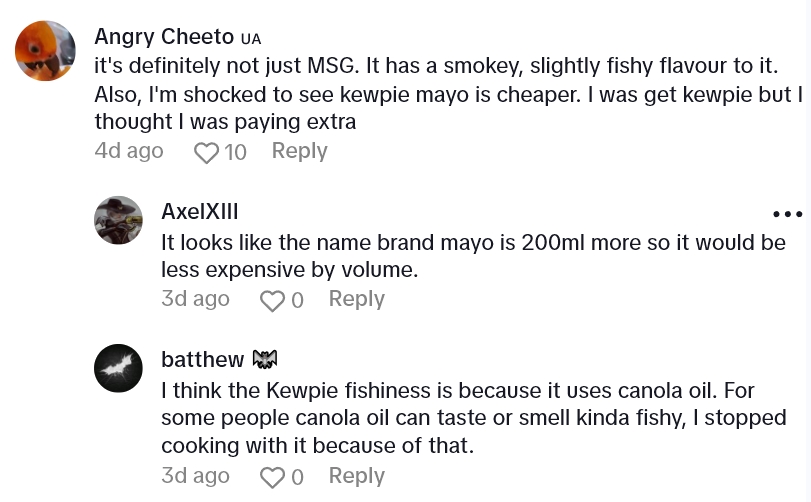Screen dimensions: 811x502
Task: Open Angry Cheeto's profile picture
Action: tap(45, 51)
